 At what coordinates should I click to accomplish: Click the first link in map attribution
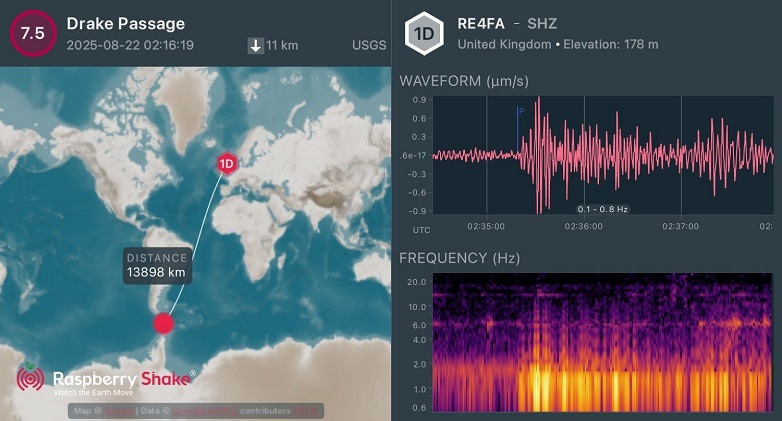[x=117, y=411]
